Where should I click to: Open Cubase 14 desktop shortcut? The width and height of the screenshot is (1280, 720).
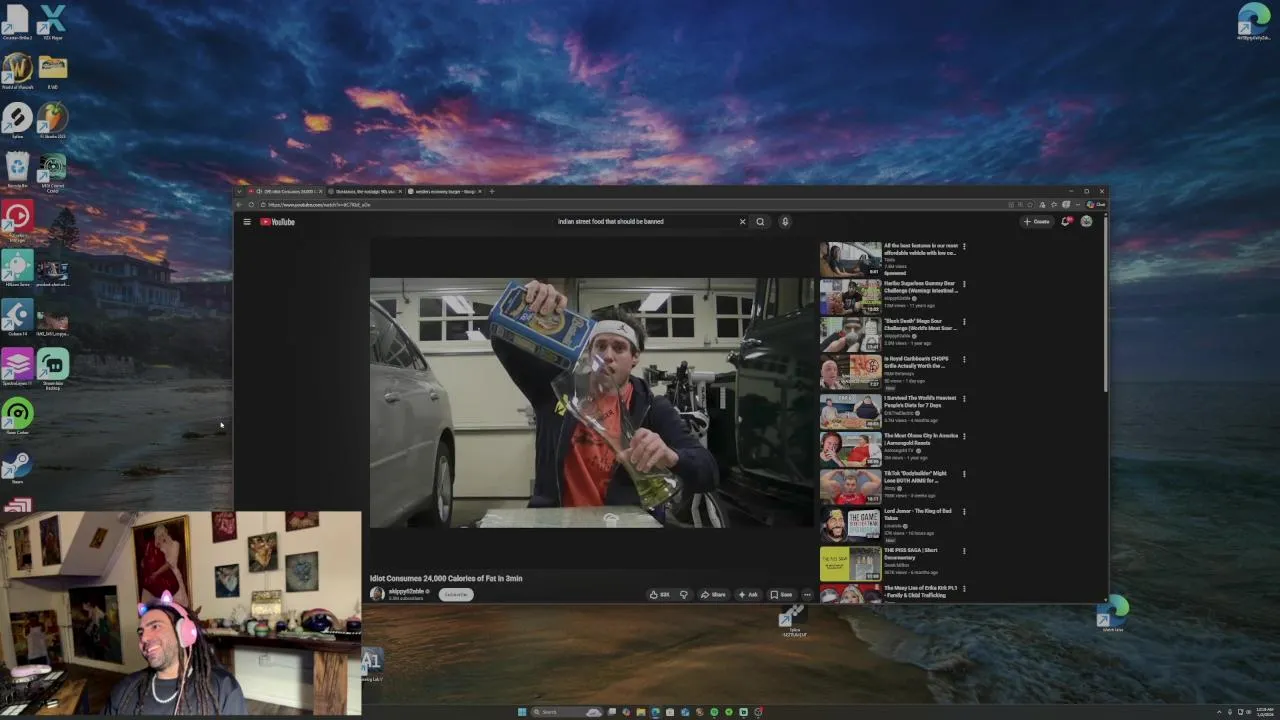[x=17, y=318]
